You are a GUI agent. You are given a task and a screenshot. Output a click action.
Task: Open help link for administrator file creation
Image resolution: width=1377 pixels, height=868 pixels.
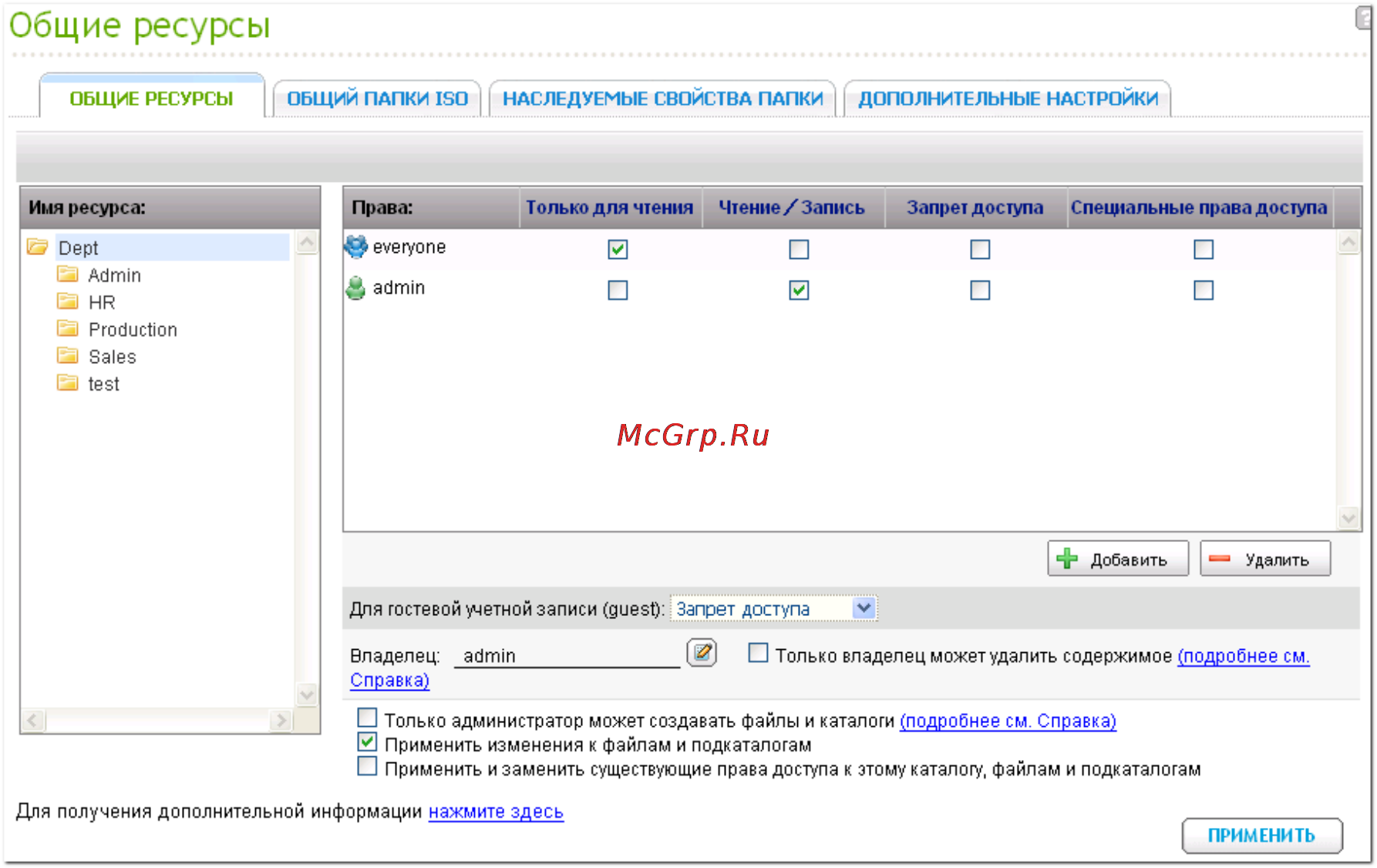[x=1008, y=721]
